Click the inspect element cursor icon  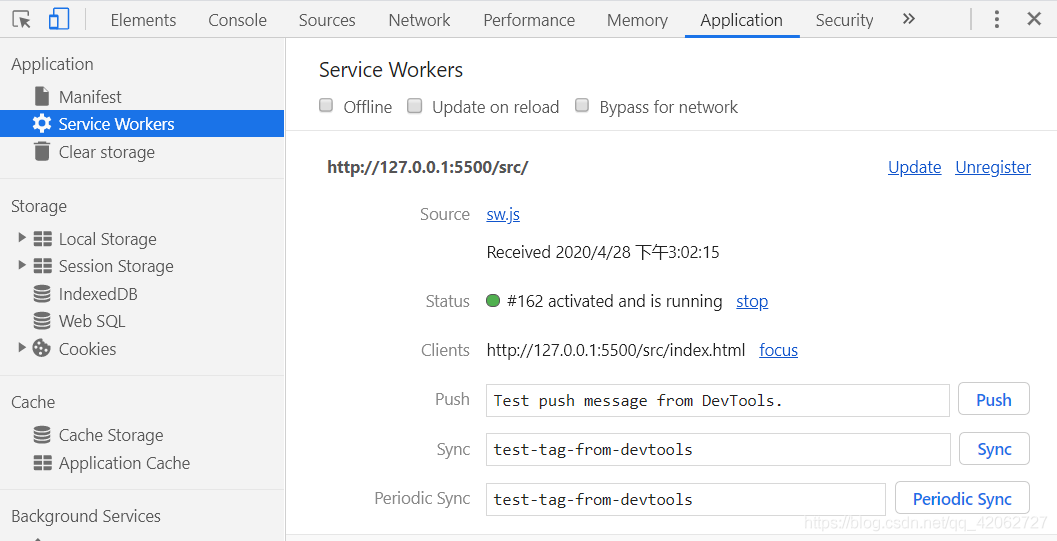pos(21,19)
